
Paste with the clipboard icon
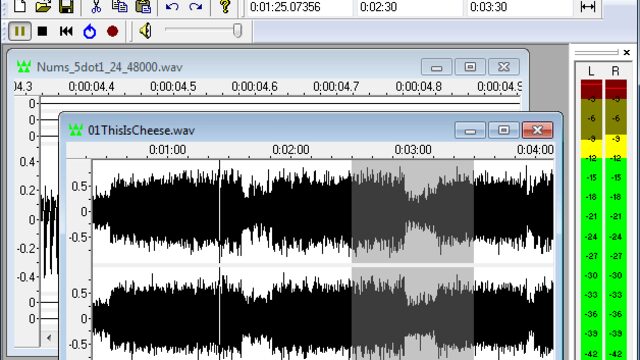point(143,6)
